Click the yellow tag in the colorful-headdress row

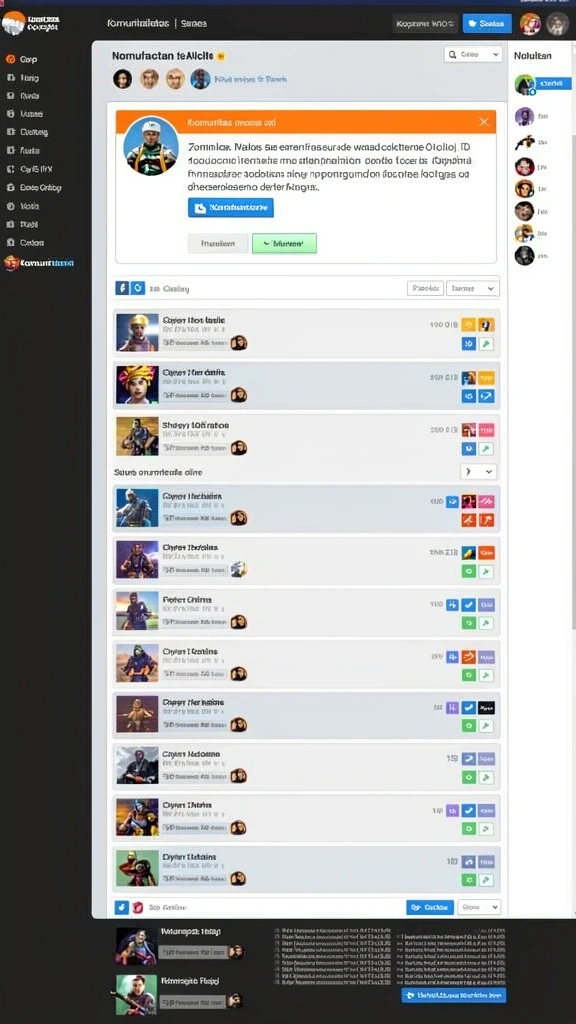pos(487,377)
